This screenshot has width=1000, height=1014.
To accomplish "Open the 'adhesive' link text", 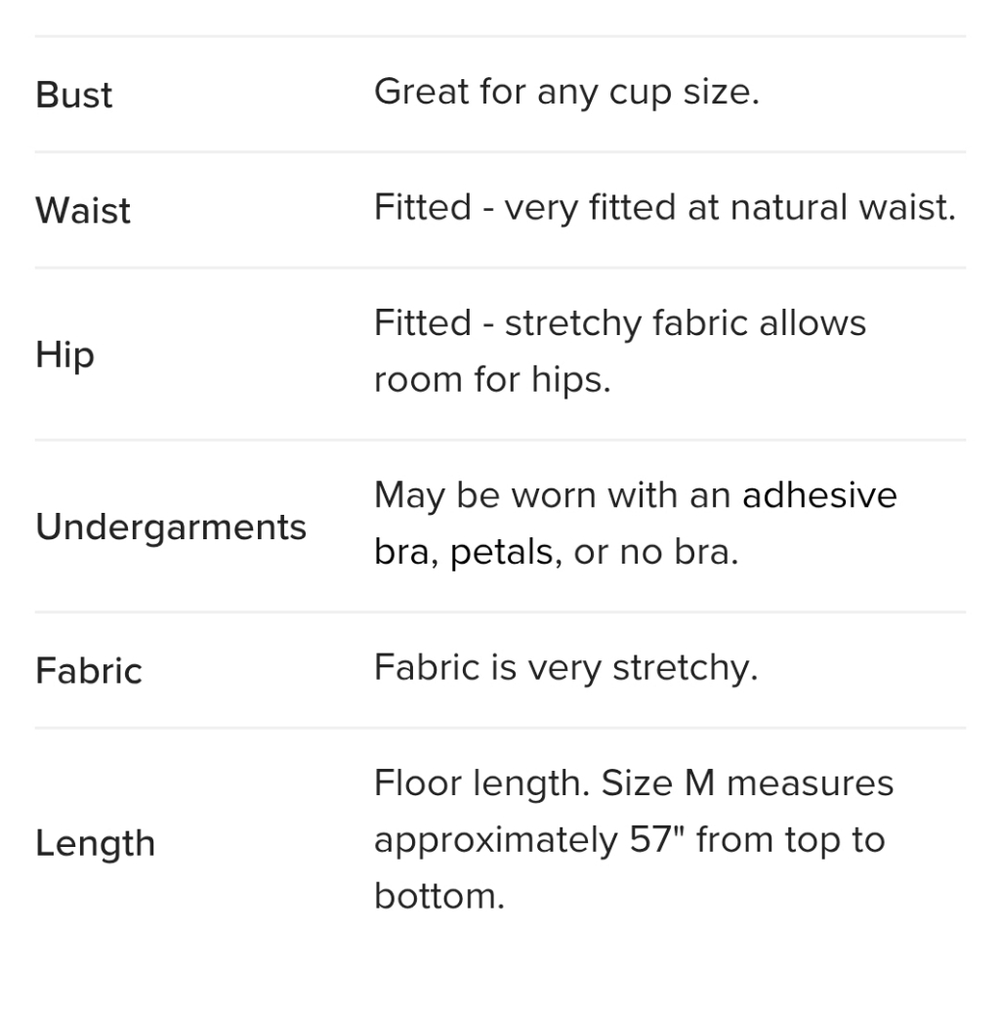I will click(820, 495).
